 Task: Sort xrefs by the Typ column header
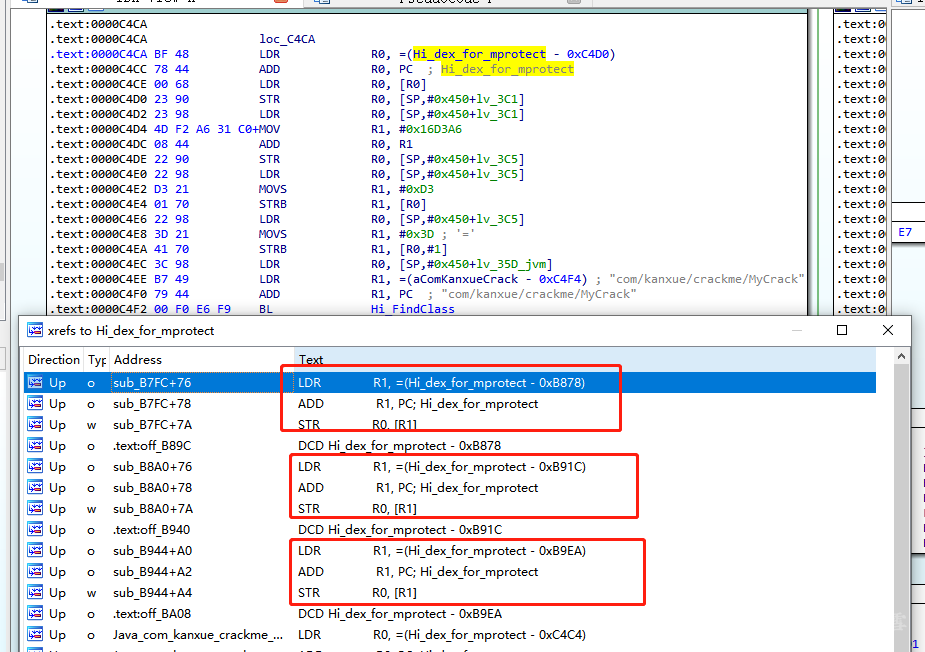97,359
